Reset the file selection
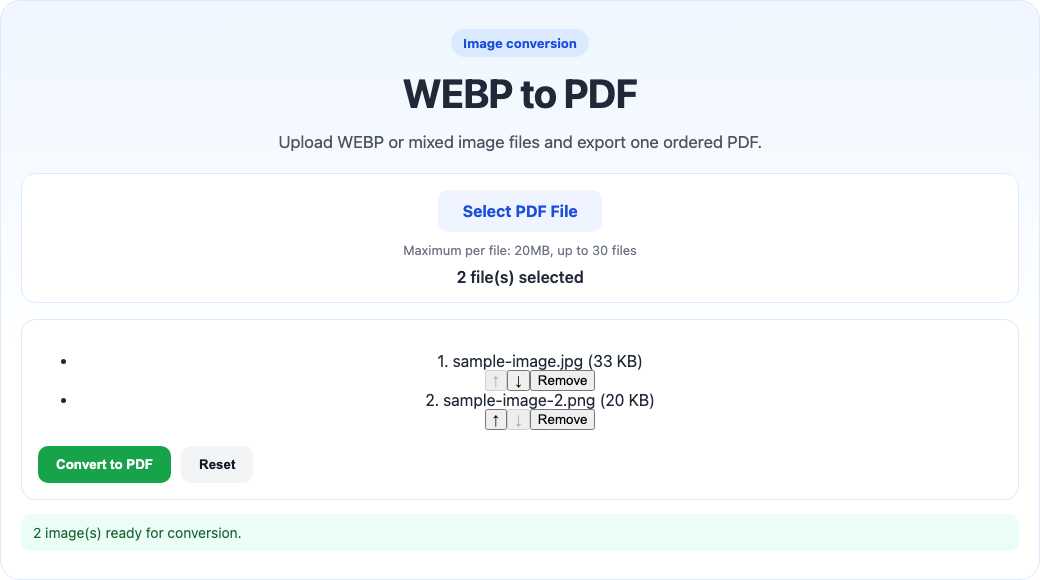 (x=216, y=464)
